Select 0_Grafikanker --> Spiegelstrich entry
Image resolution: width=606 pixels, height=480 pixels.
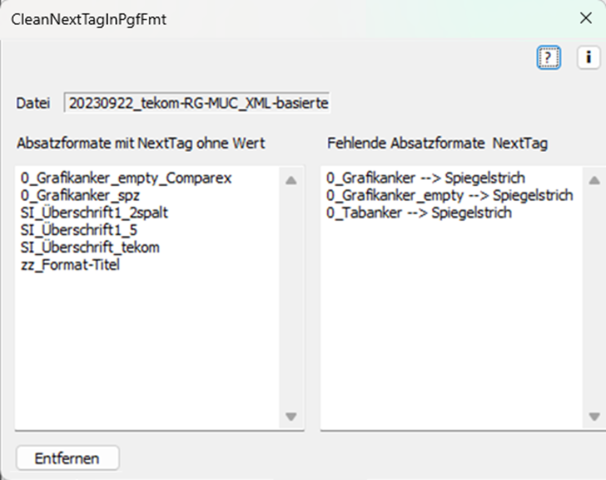425,178
